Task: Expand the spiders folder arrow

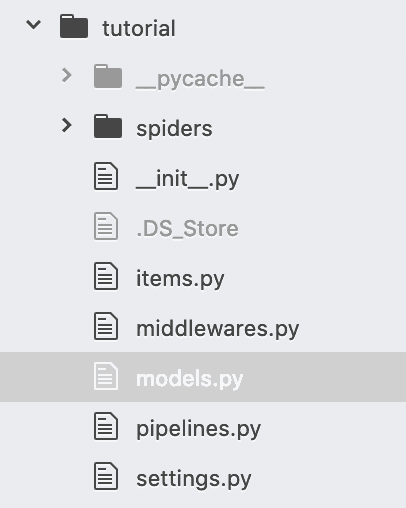Action: click(x=67, y=125)
